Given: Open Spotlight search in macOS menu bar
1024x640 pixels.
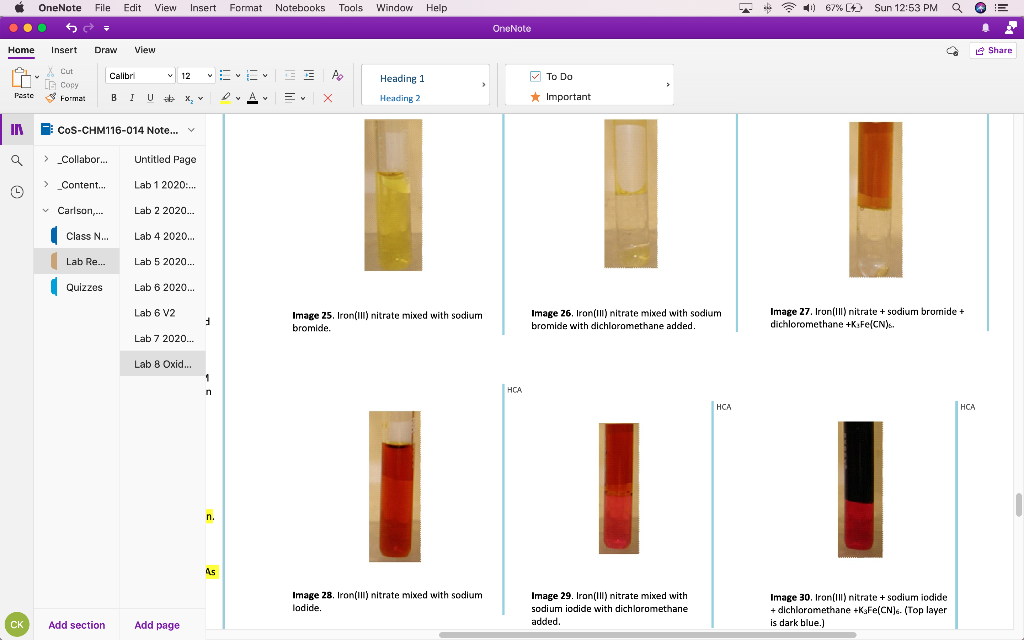Looking at the screenshot, I should 957,8.
